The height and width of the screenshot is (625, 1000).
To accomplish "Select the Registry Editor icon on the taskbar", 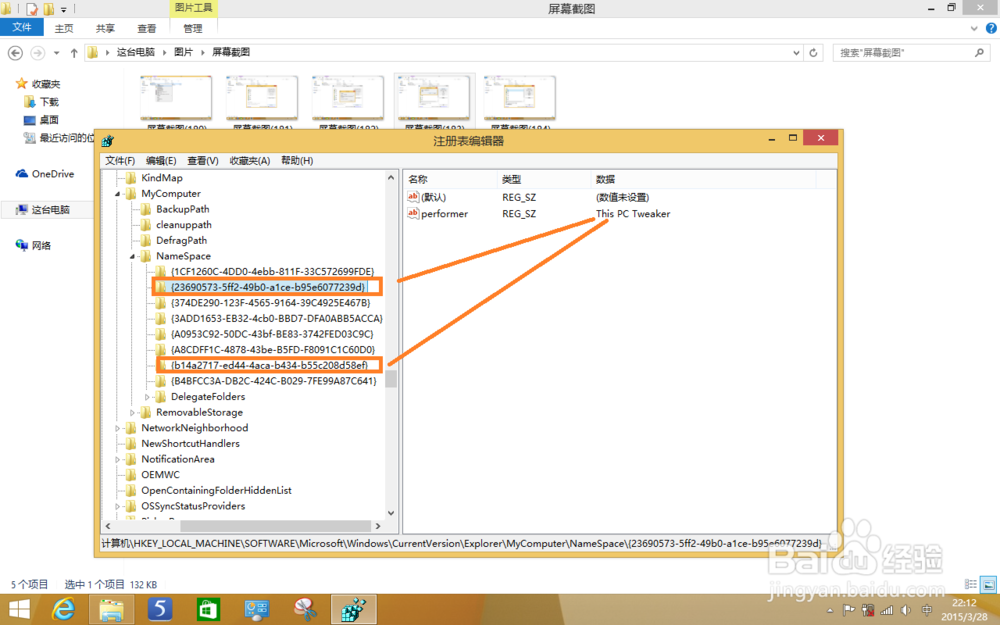I will pos(353,609).
